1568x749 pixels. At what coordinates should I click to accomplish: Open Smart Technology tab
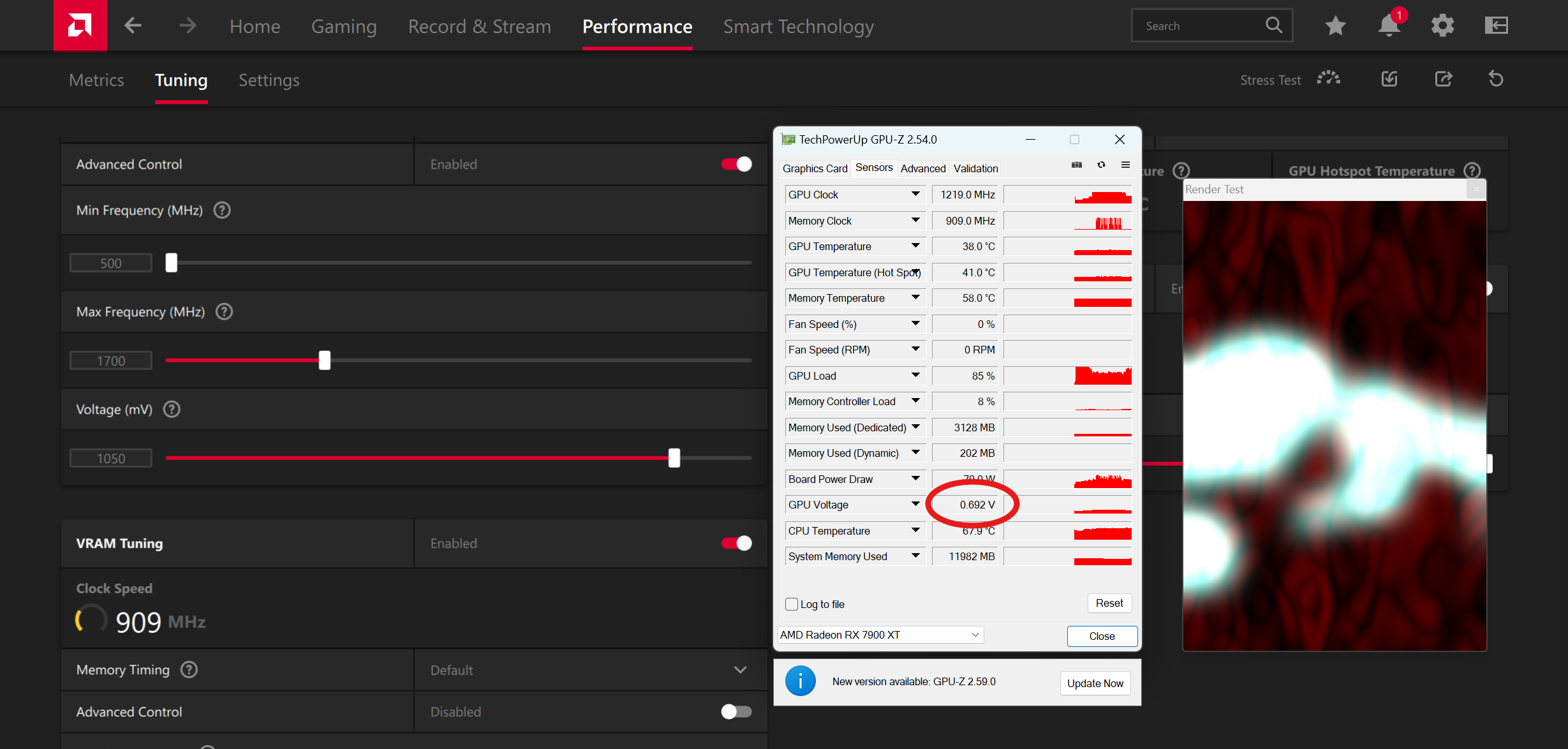799,26
